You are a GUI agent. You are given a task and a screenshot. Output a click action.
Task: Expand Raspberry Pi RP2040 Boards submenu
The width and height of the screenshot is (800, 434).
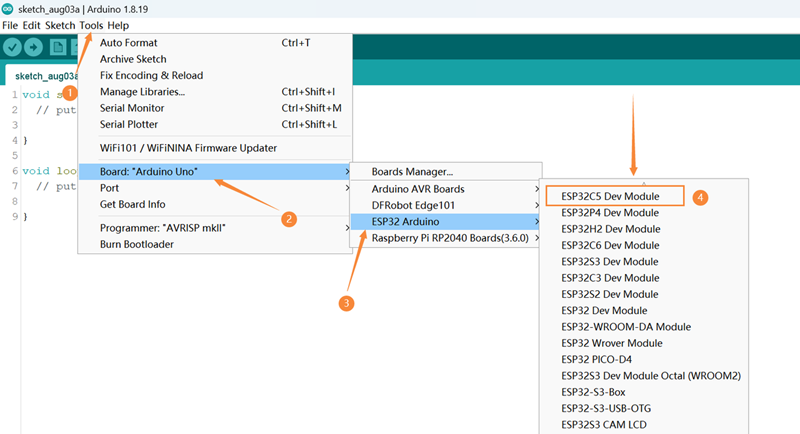[x=450, y=238]
